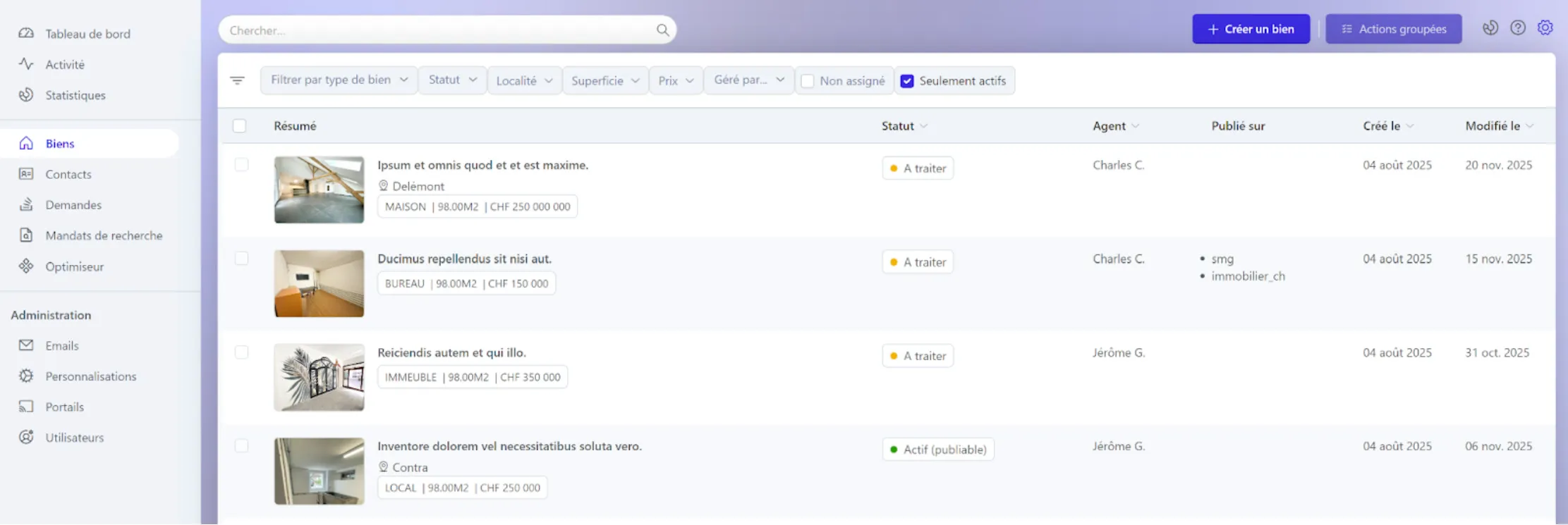The height and width of the screenshot is (525, 1568).
Task: Open listing Reiciendis autem et qui illo
Action: [451, 352]
